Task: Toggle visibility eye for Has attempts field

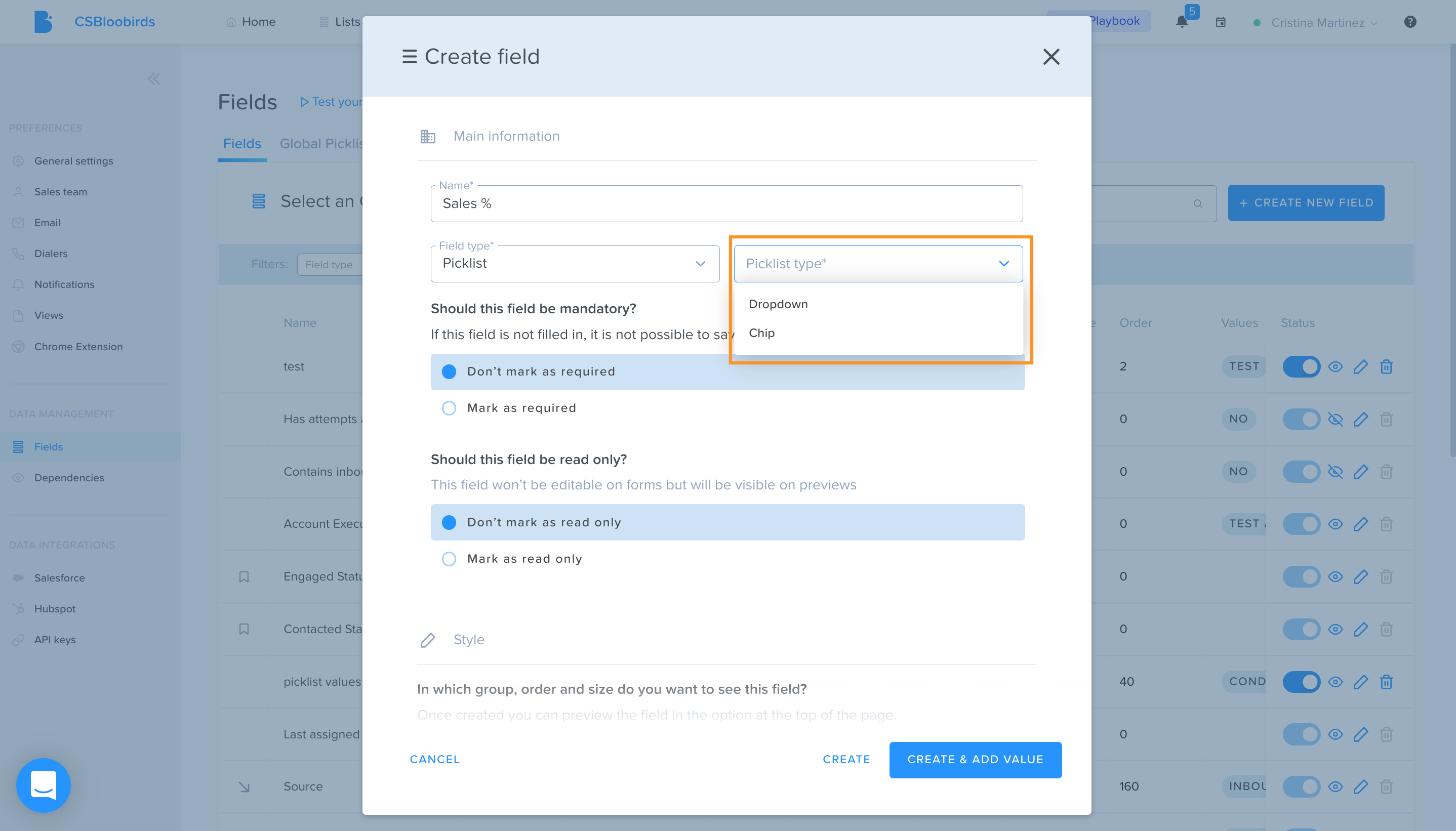Action: pos(1335,420)
